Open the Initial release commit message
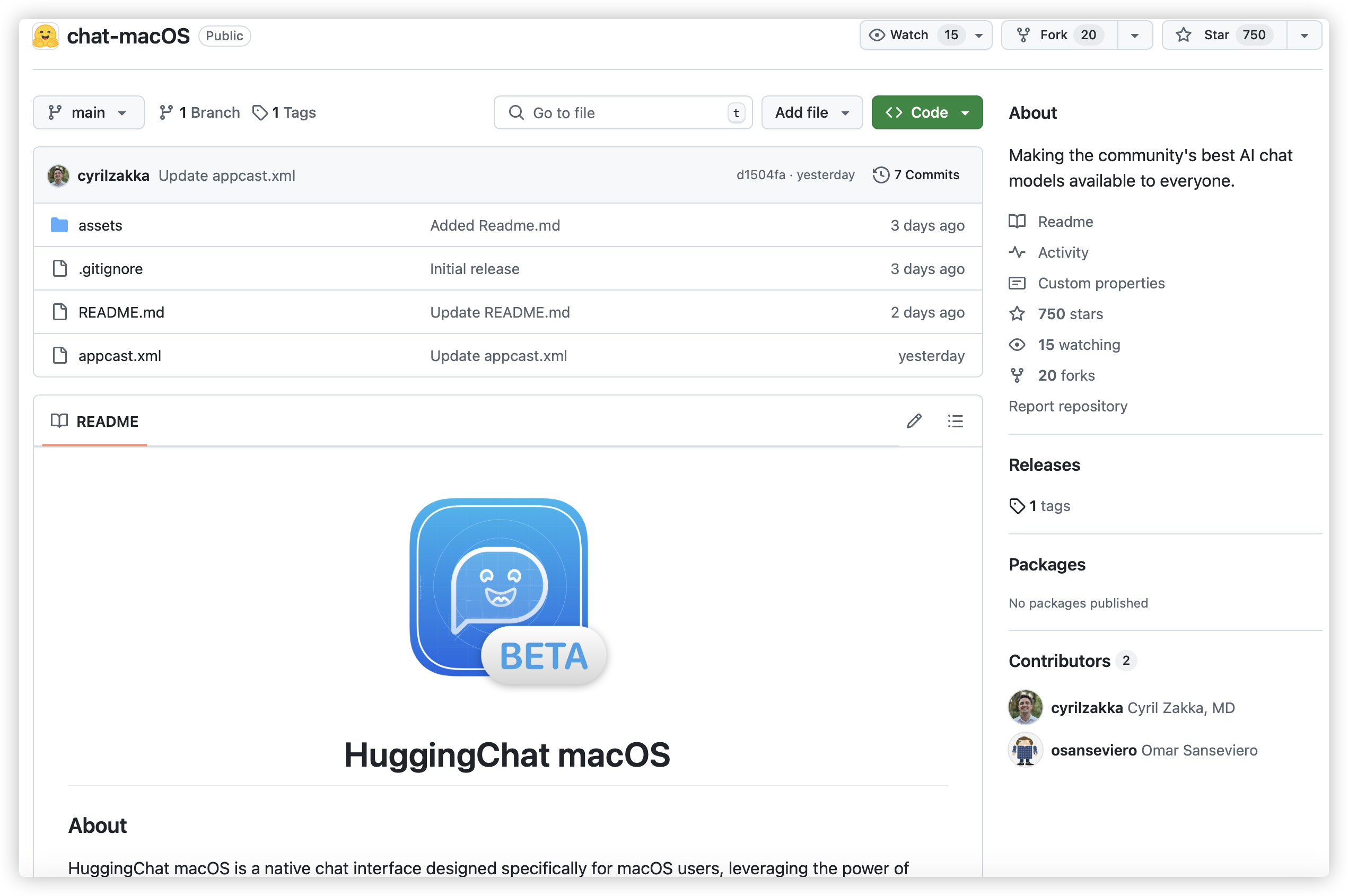This screenshot has height=896, width=1348. [x=474, y=269]
